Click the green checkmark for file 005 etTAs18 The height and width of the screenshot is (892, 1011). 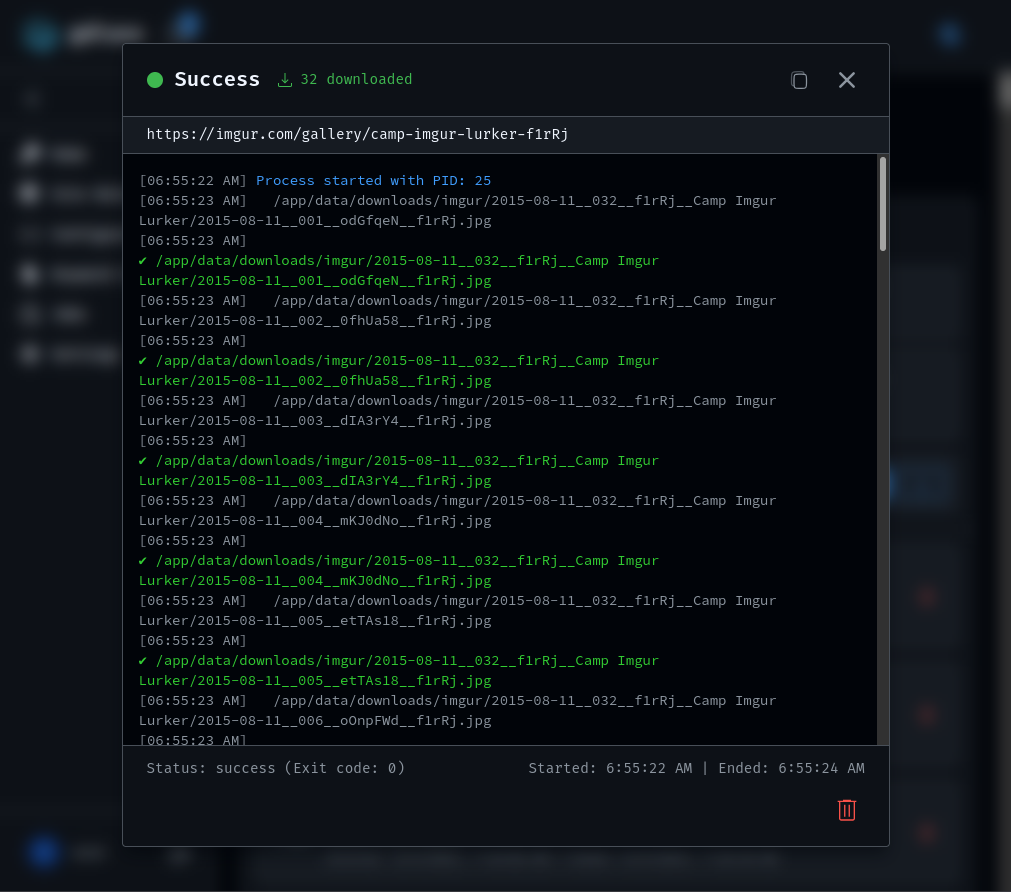pyautogui.click(x=143, y=660)
